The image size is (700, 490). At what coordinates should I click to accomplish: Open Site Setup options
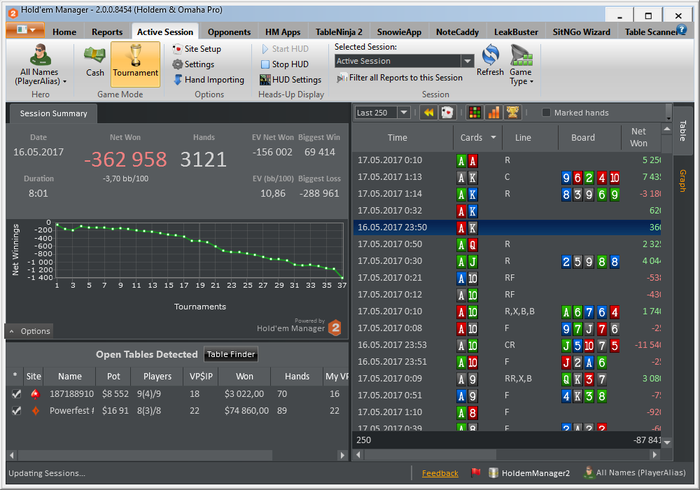tap(197, 49)
